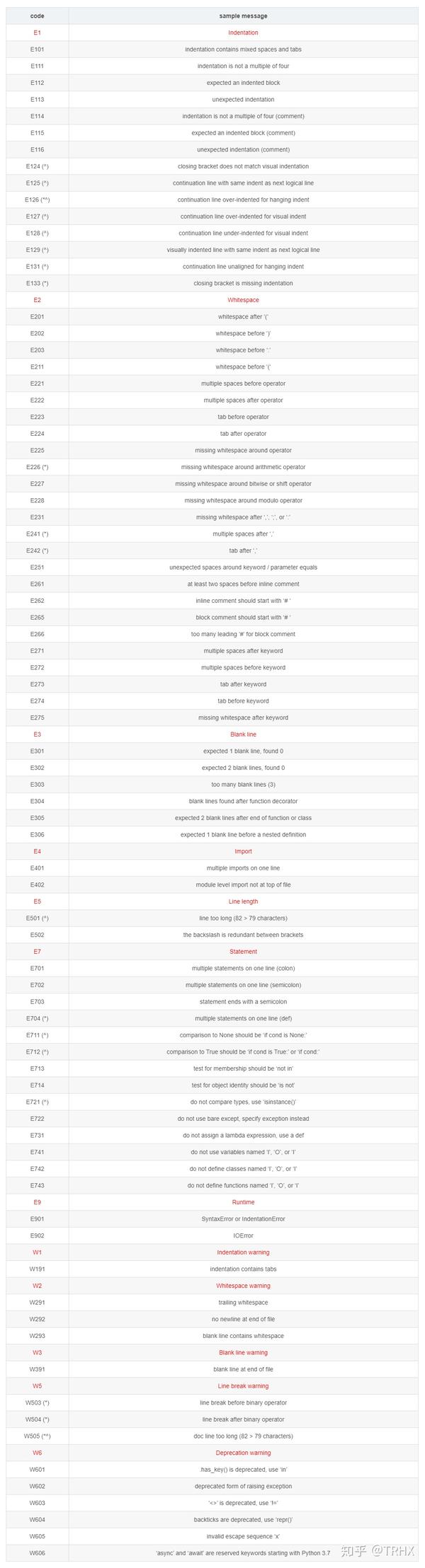Select the red "Statement" section title
The height and width of the screenshot is (1568, 425).
click(243, 952)
